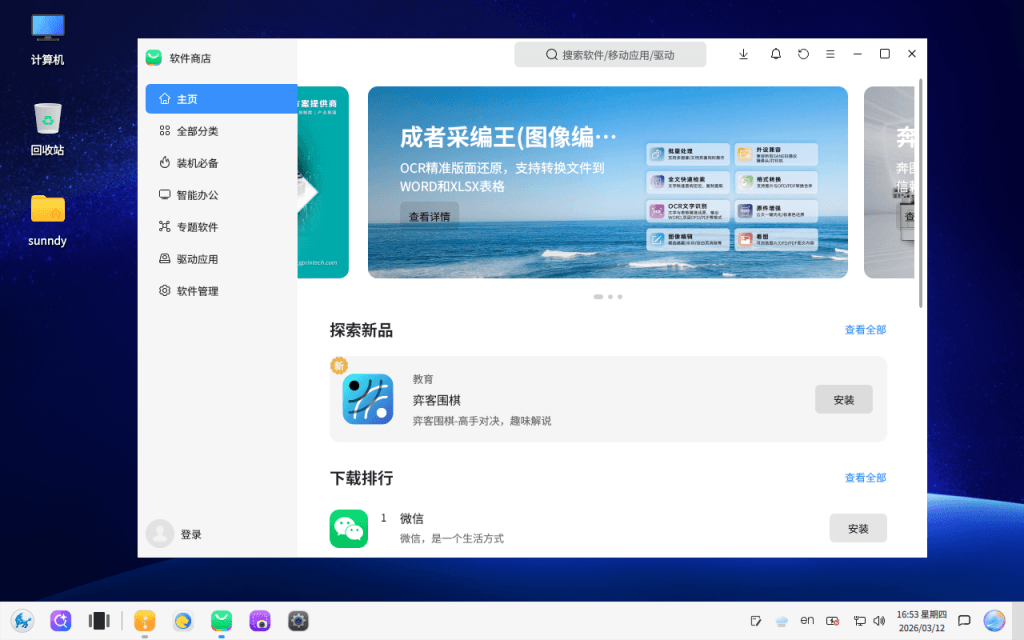
Task: Open the 微信 app icon
Action: tap(349, 528)
